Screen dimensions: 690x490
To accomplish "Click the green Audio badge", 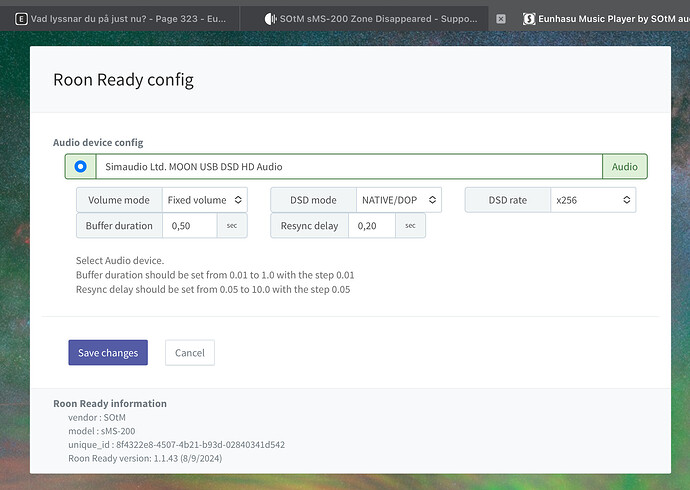I will 624,167.
